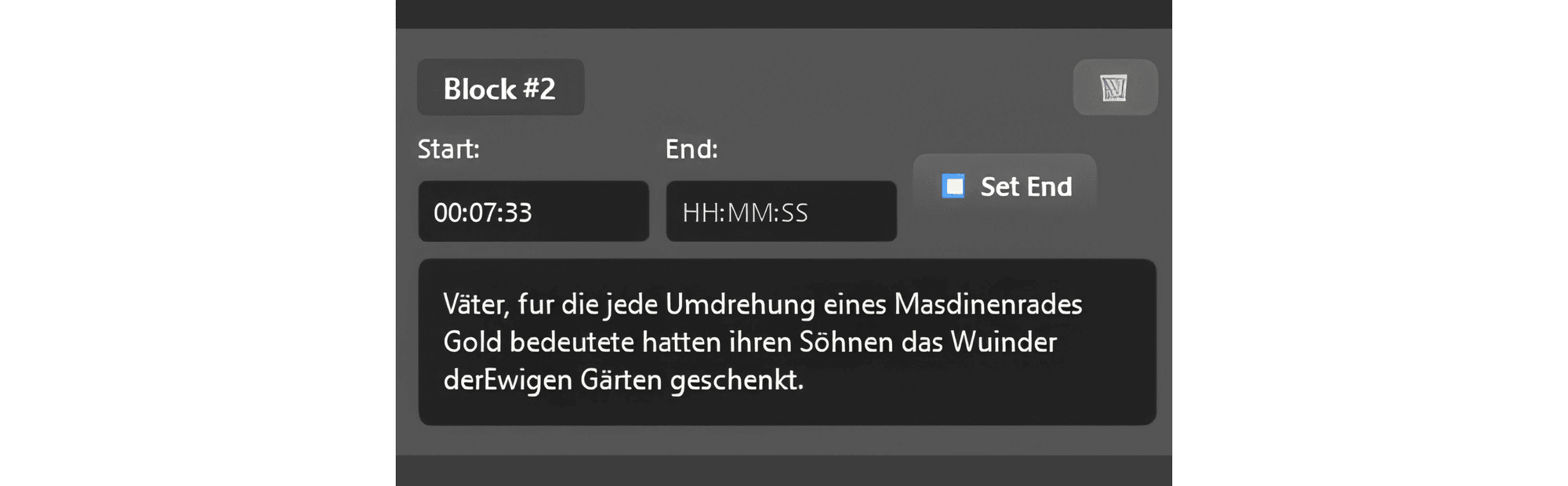Click the word "Gold" in the subtitle

[x=472, y=342]
